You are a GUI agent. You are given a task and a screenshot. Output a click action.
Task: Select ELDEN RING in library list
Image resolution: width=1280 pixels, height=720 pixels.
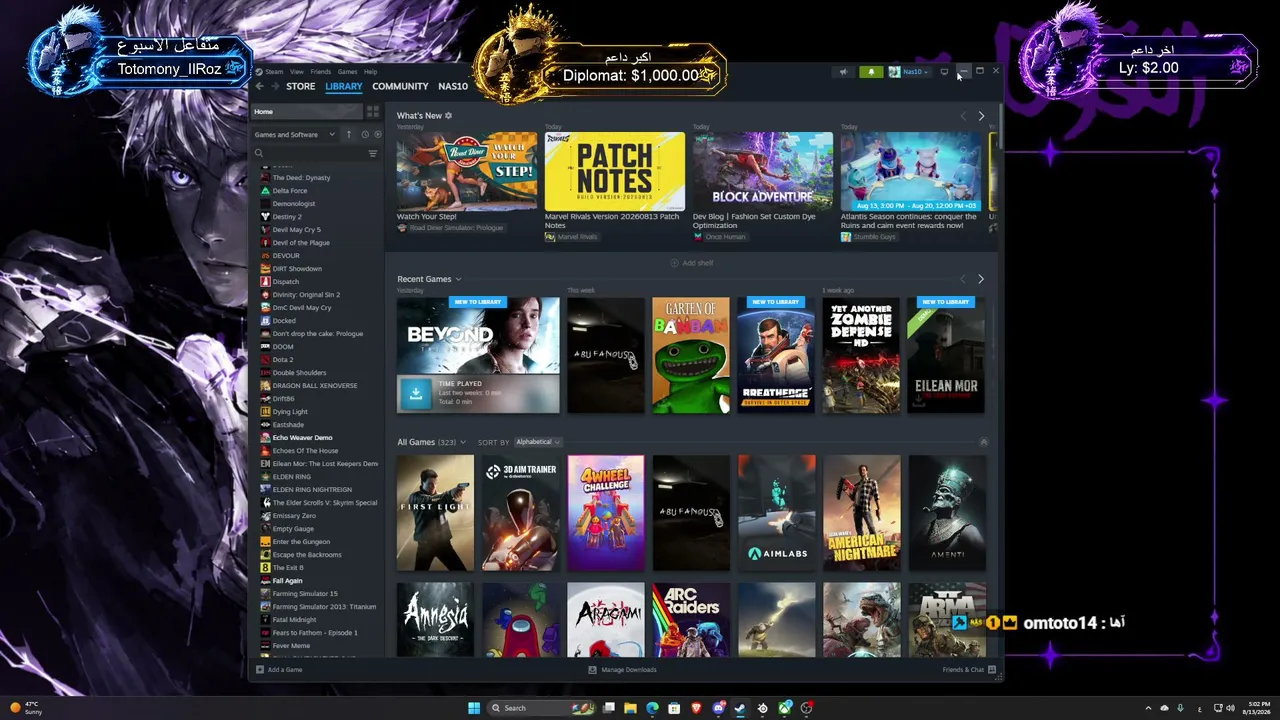click(291, 476)
